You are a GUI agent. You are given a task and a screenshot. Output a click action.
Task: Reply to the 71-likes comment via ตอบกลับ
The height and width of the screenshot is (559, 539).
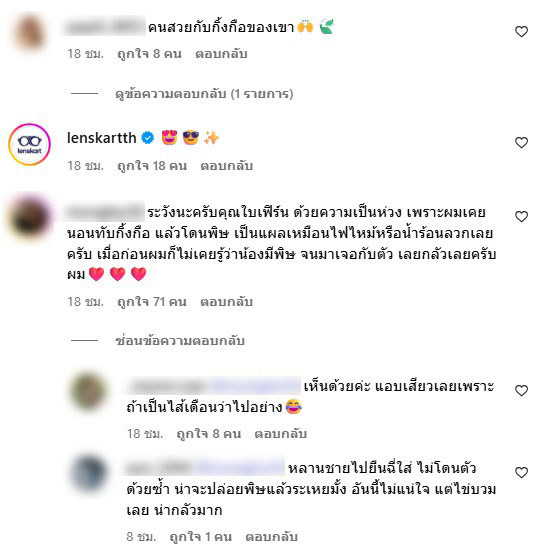pyautogui.click(x=227, y=302)
